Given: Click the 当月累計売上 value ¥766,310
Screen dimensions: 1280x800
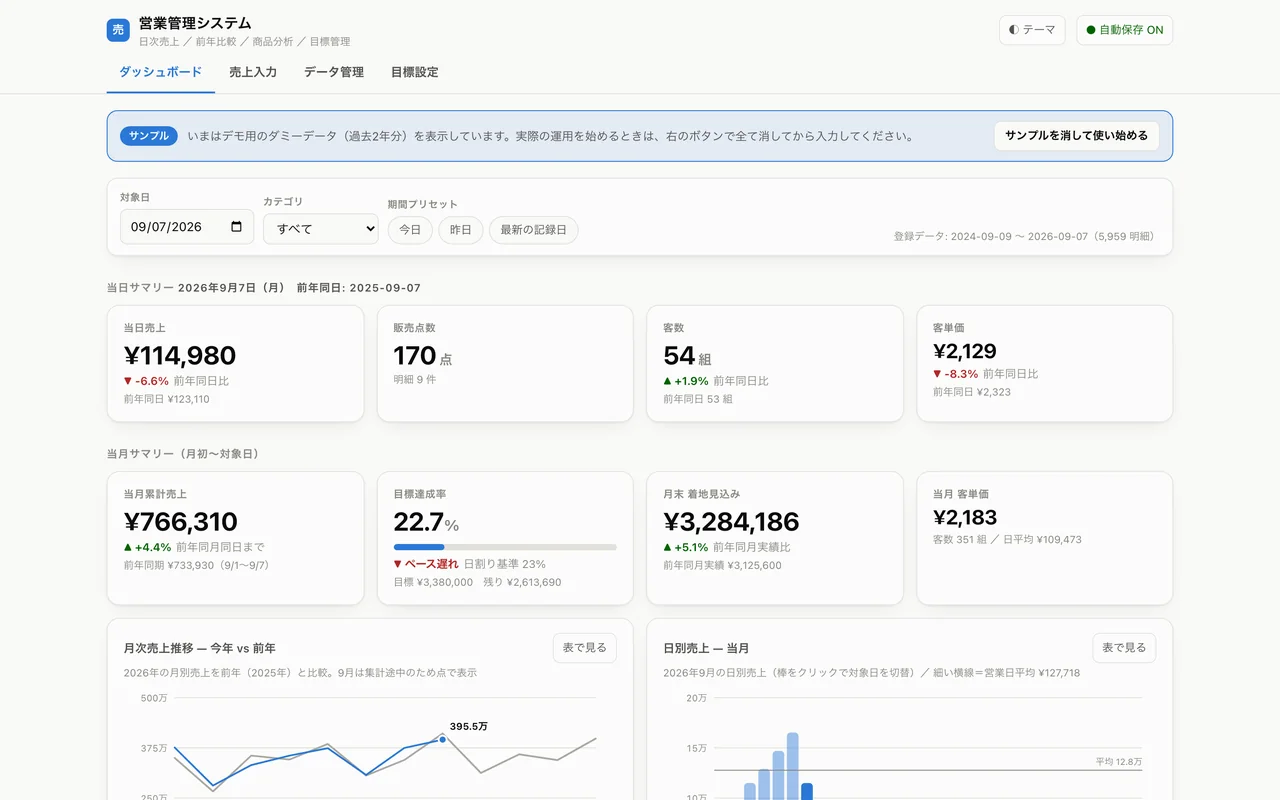Looking at the screenshot, I should [181, 522].
